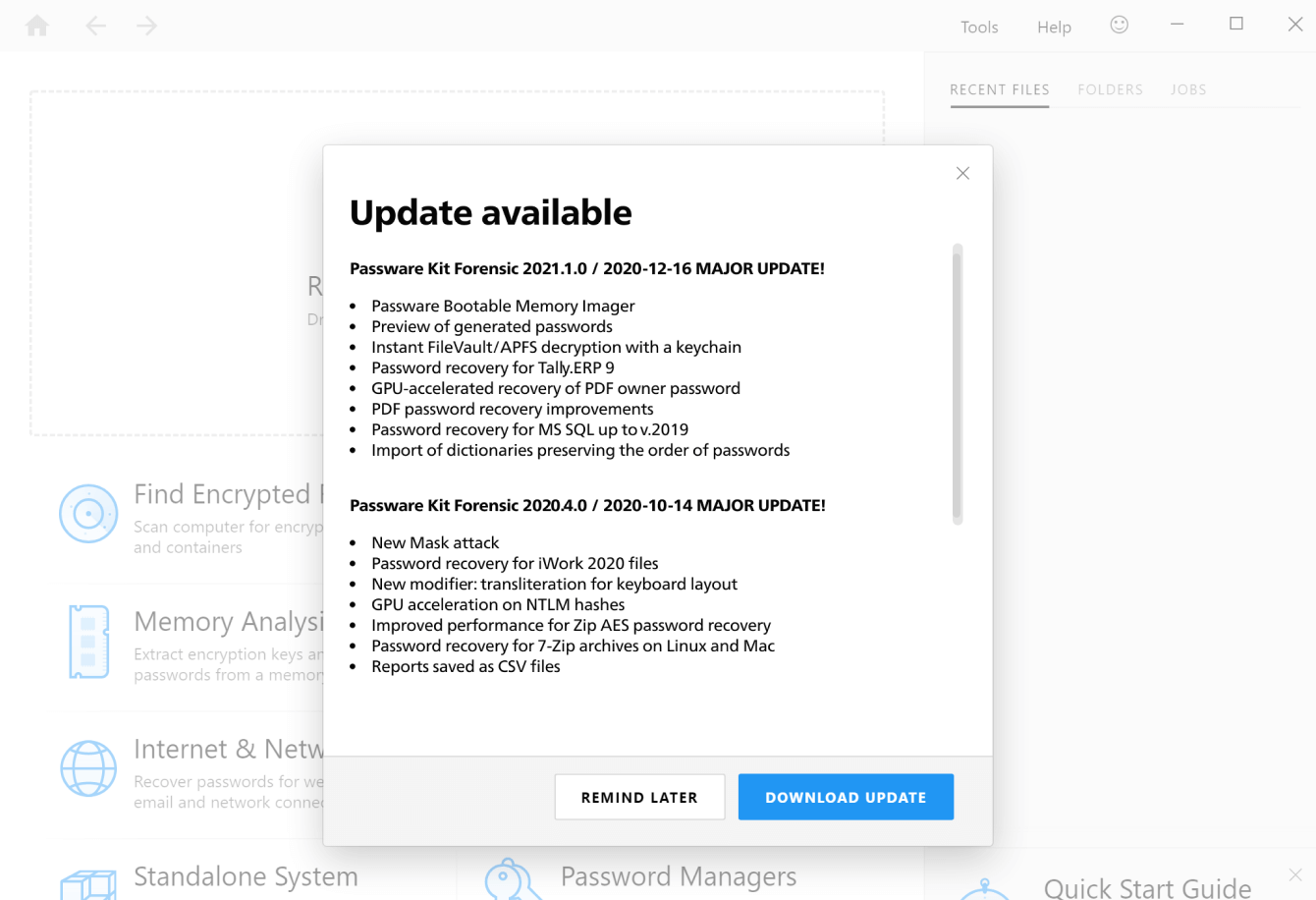This screenshot has height=900, width=1316.
Task: Click the Standalone System icon
Action: 88,884
